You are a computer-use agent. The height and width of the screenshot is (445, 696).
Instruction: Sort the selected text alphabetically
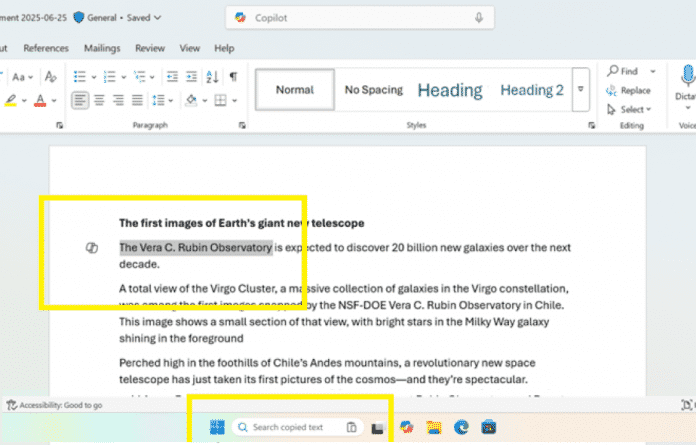(x=213, y=76)
